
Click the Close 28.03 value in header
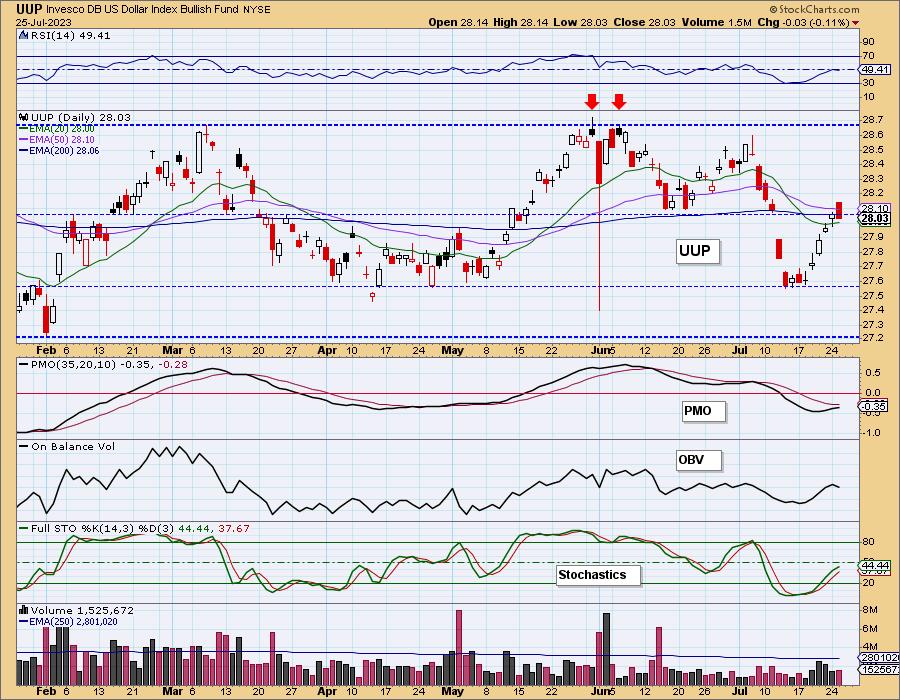point(645,22)
